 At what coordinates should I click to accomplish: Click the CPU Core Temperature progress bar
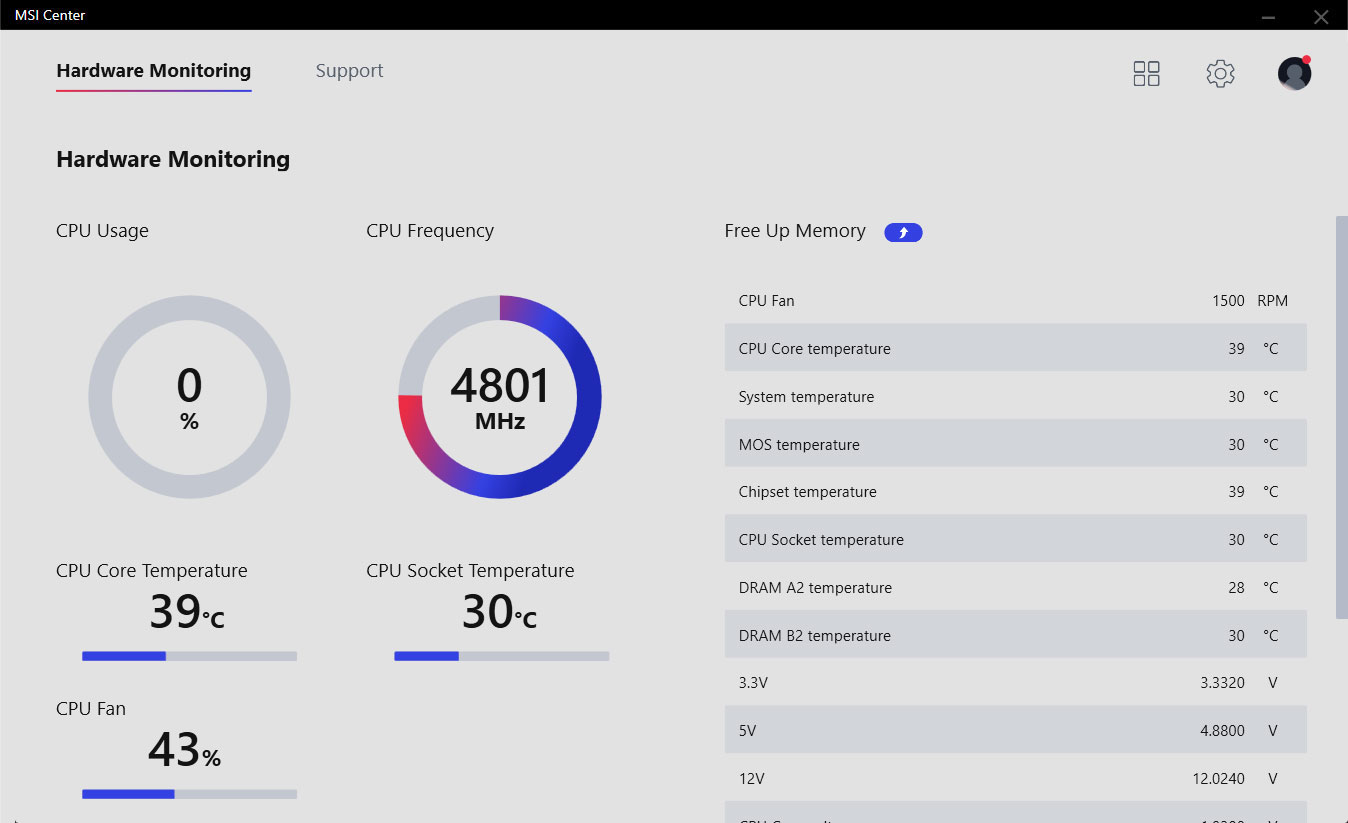pyautogui.click(x=189, y=656)
